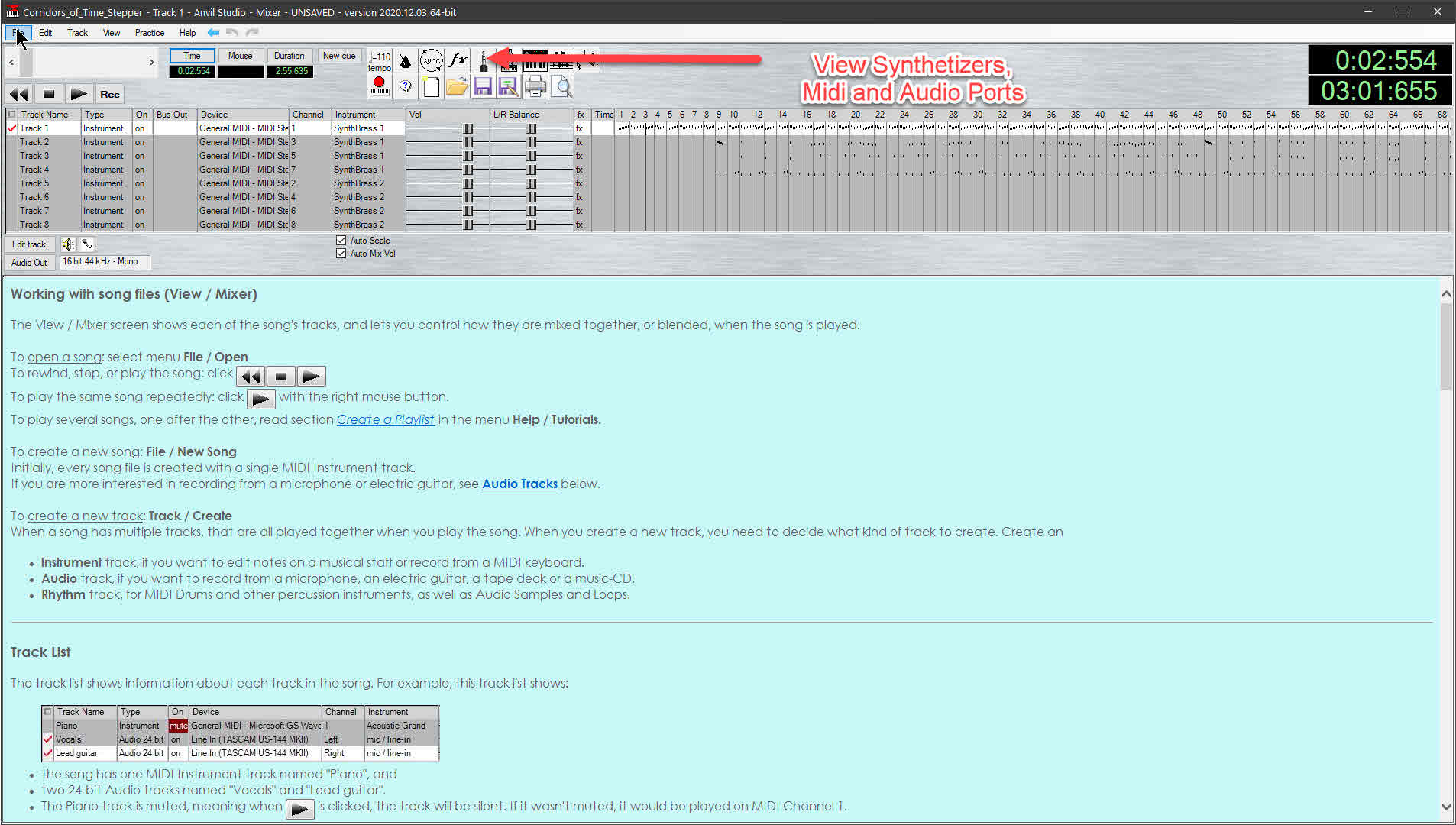Click Track 1 volume slider handle
This screenshot has width=1456, height=825.
(468, 128)
